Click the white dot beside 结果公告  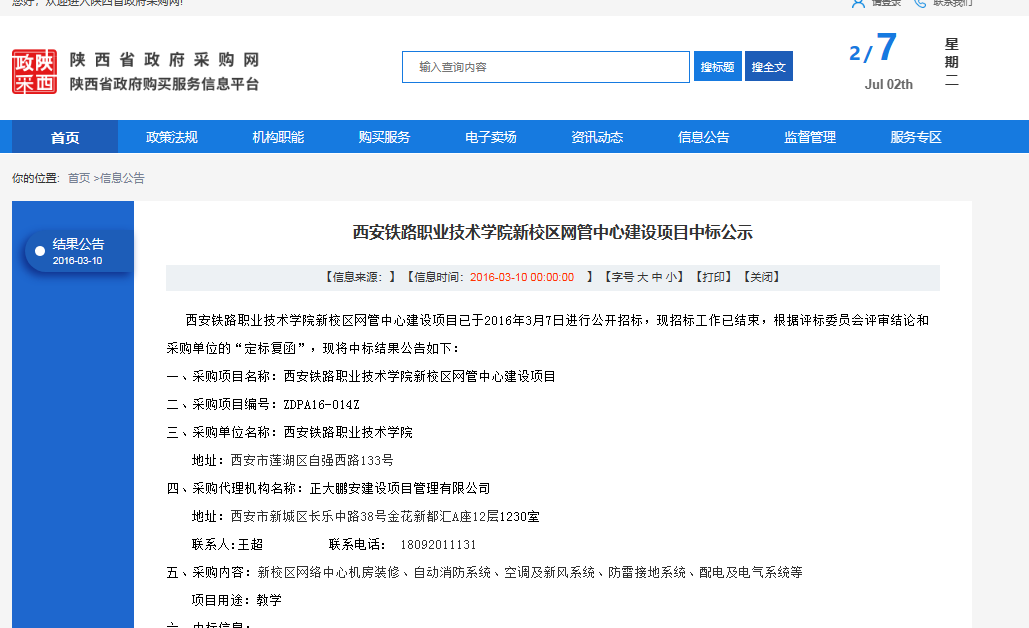coord(40,251)
